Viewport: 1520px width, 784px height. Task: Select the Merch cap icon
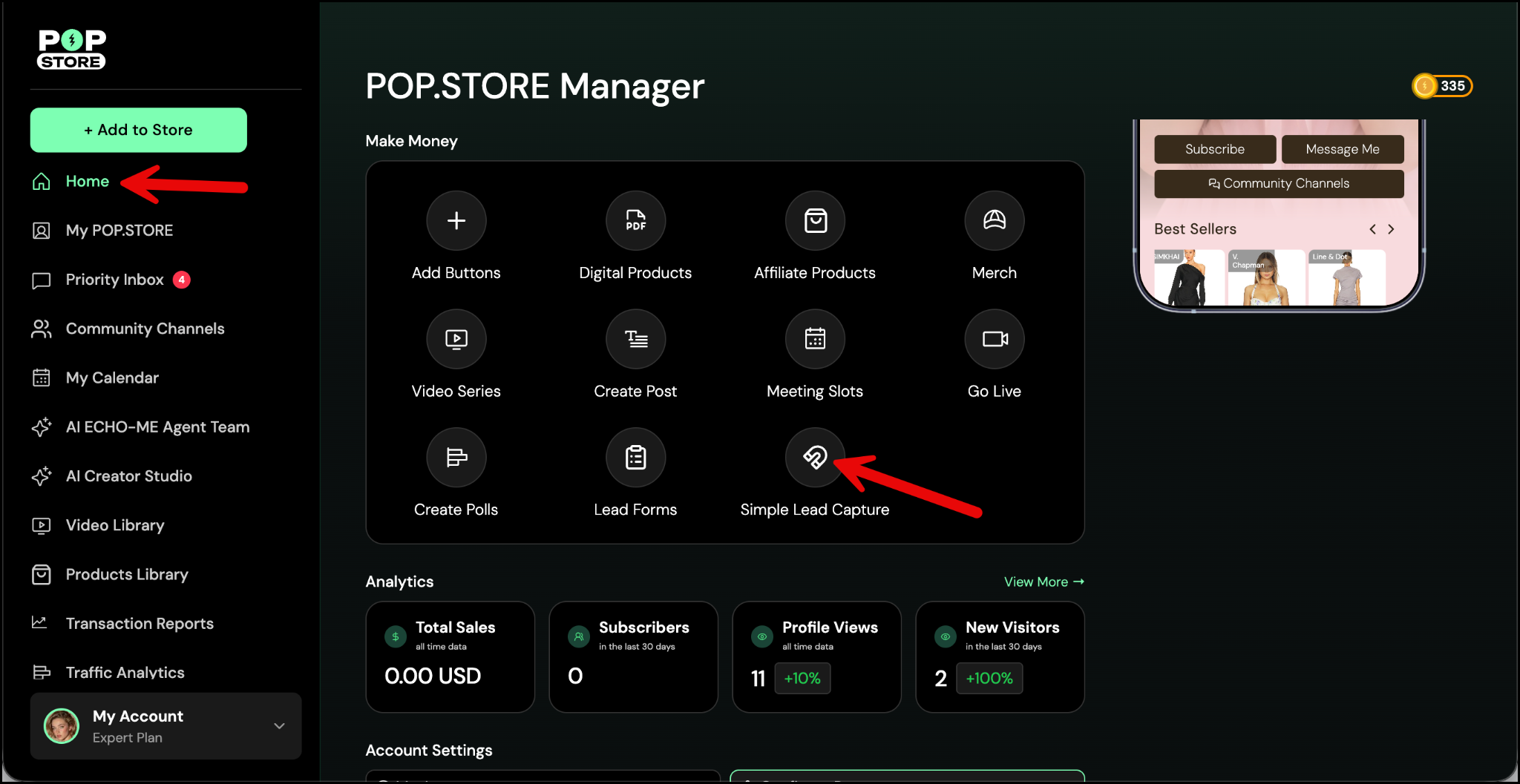994,220
